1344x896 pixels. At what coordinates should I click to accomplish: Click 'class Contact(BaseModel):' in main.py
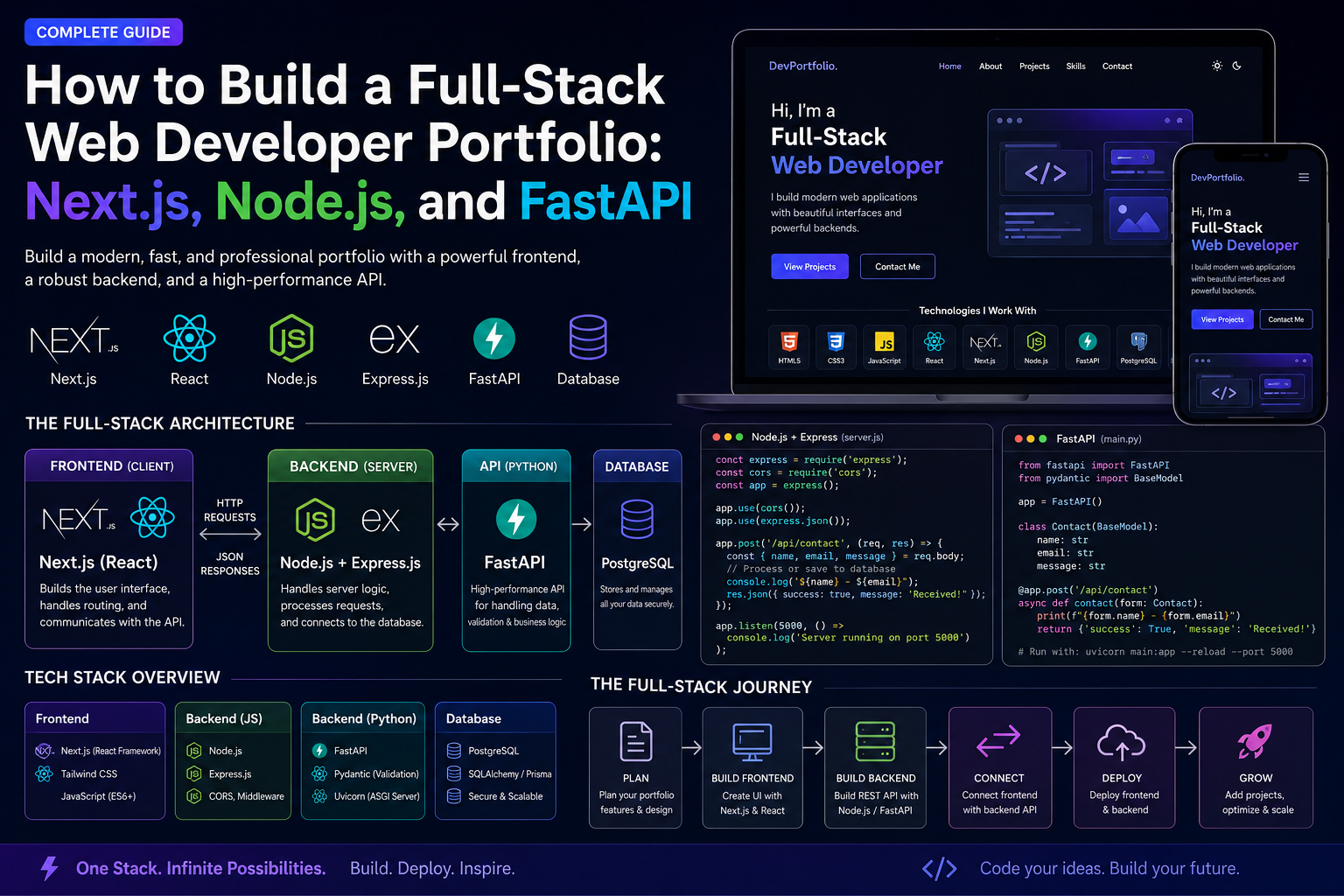pos(1088,527)
